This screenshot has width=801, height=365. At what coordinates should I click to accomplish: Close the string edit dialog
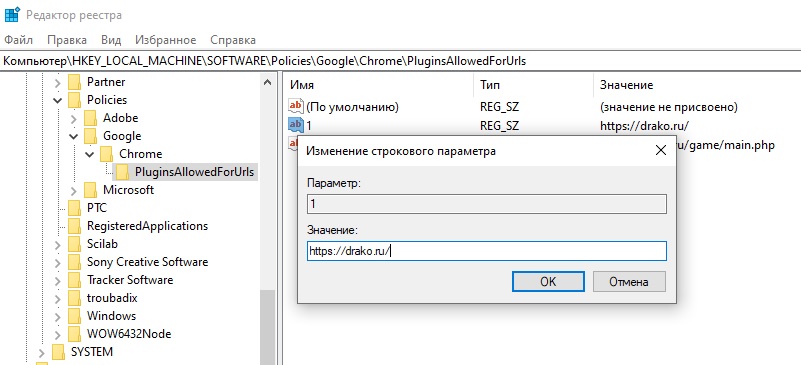[661, 150]
